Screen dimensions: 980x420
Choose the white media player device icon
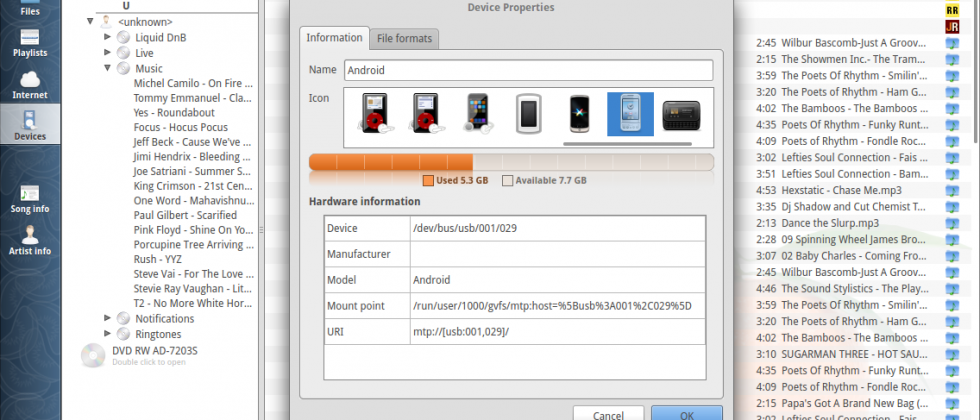coord(528,114)
